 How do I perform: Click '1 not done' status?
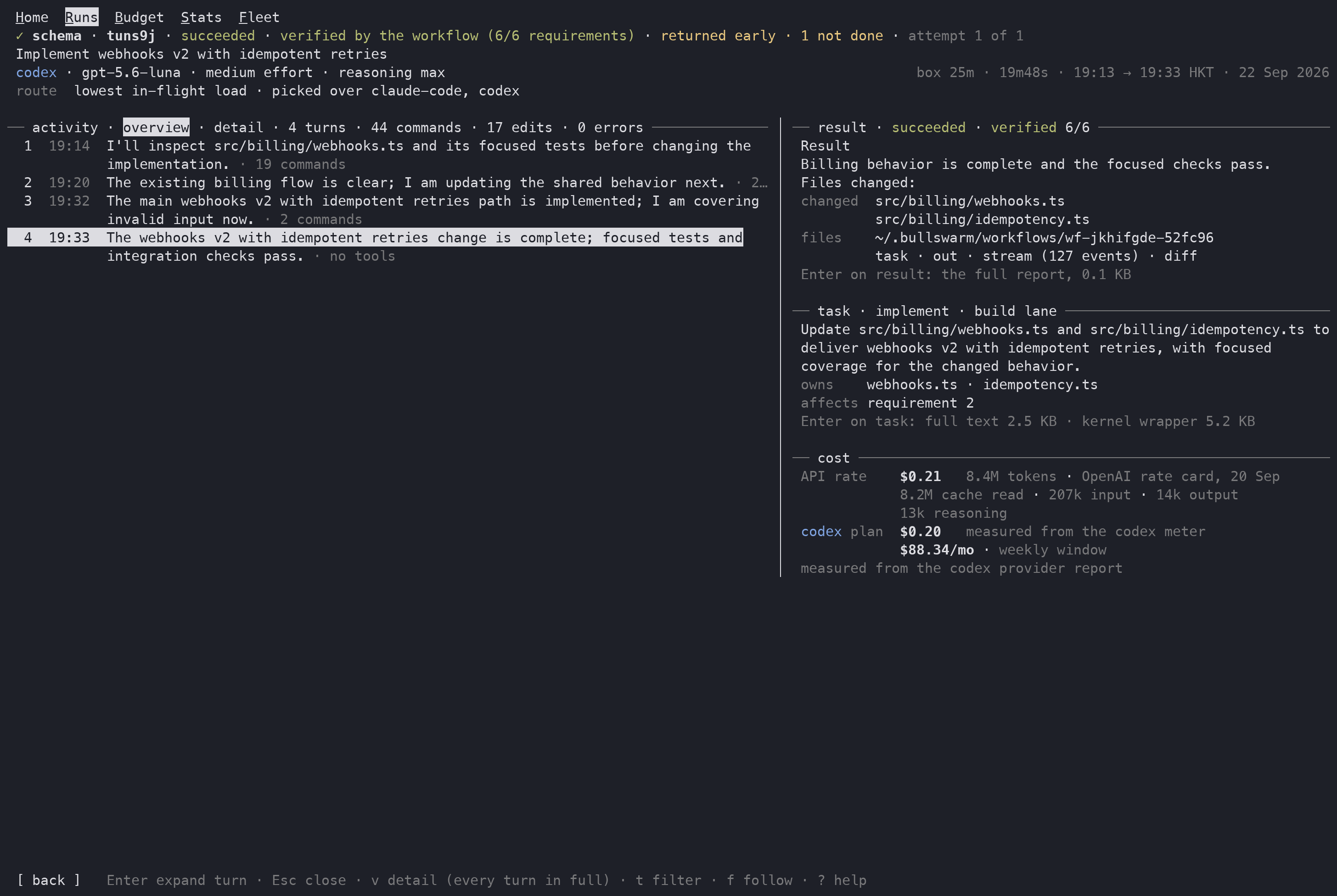[x=842, y=35]
